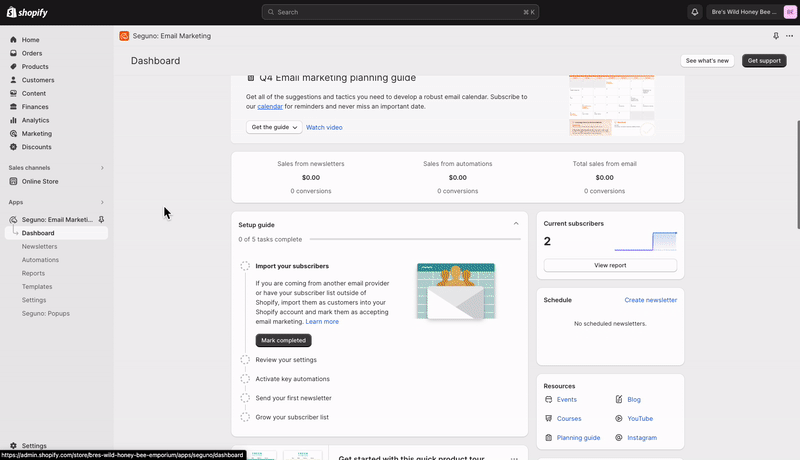
Task: Click the Get support button
Action: 764,61
